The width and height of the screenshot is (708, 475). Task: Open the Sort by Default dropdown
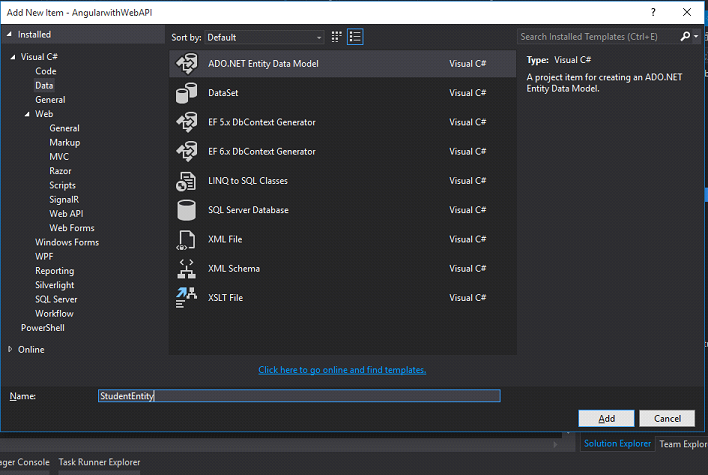(x=264, y=37)
